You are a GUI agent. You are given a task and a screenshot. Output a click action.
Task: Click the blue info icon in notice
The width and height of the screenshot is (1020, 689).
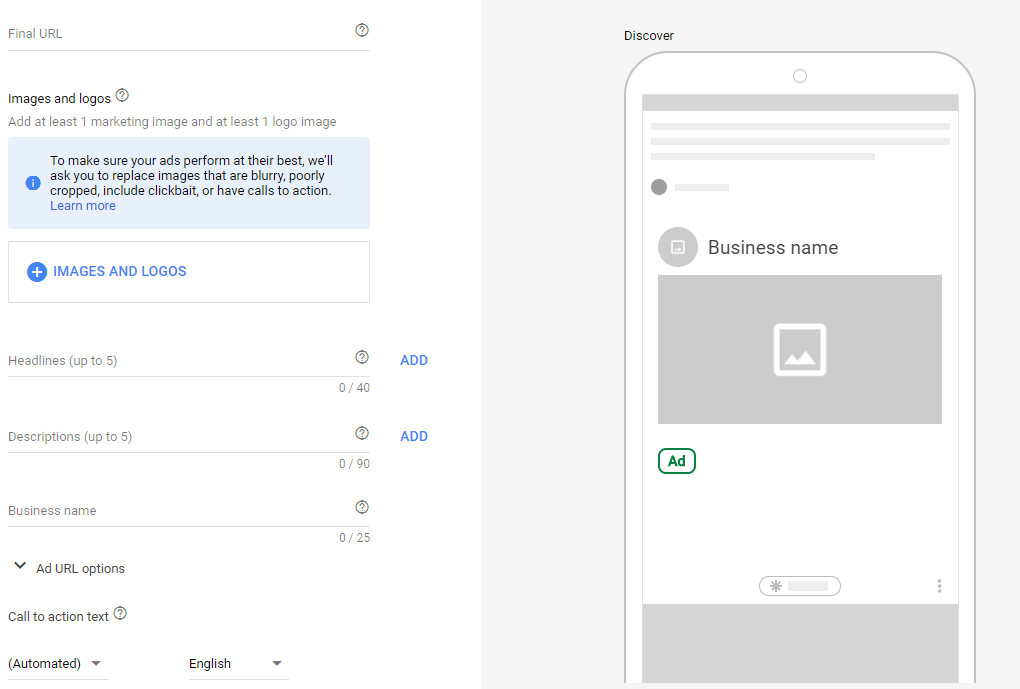[x=33, y=183]
